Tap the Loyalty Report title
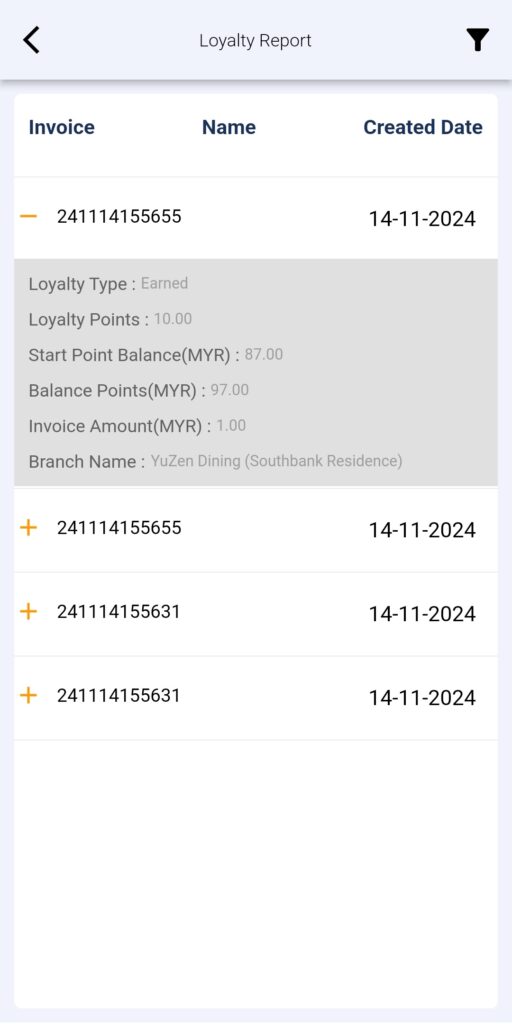 point(255,40)
